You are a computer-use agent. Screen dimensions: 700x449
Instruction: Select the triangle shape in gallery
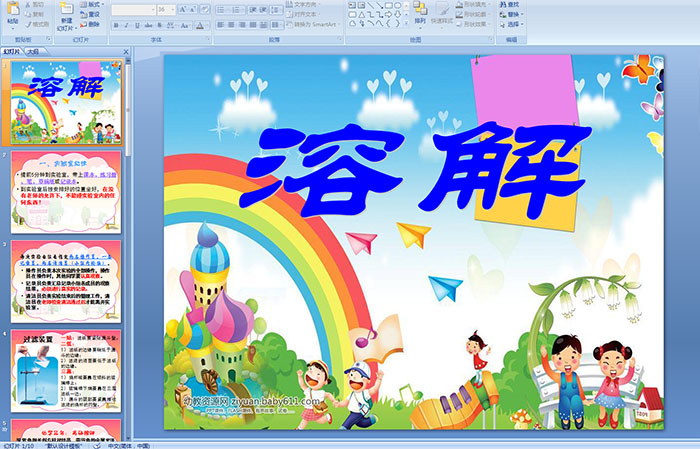pyautogui.click(x=361, y=15)
